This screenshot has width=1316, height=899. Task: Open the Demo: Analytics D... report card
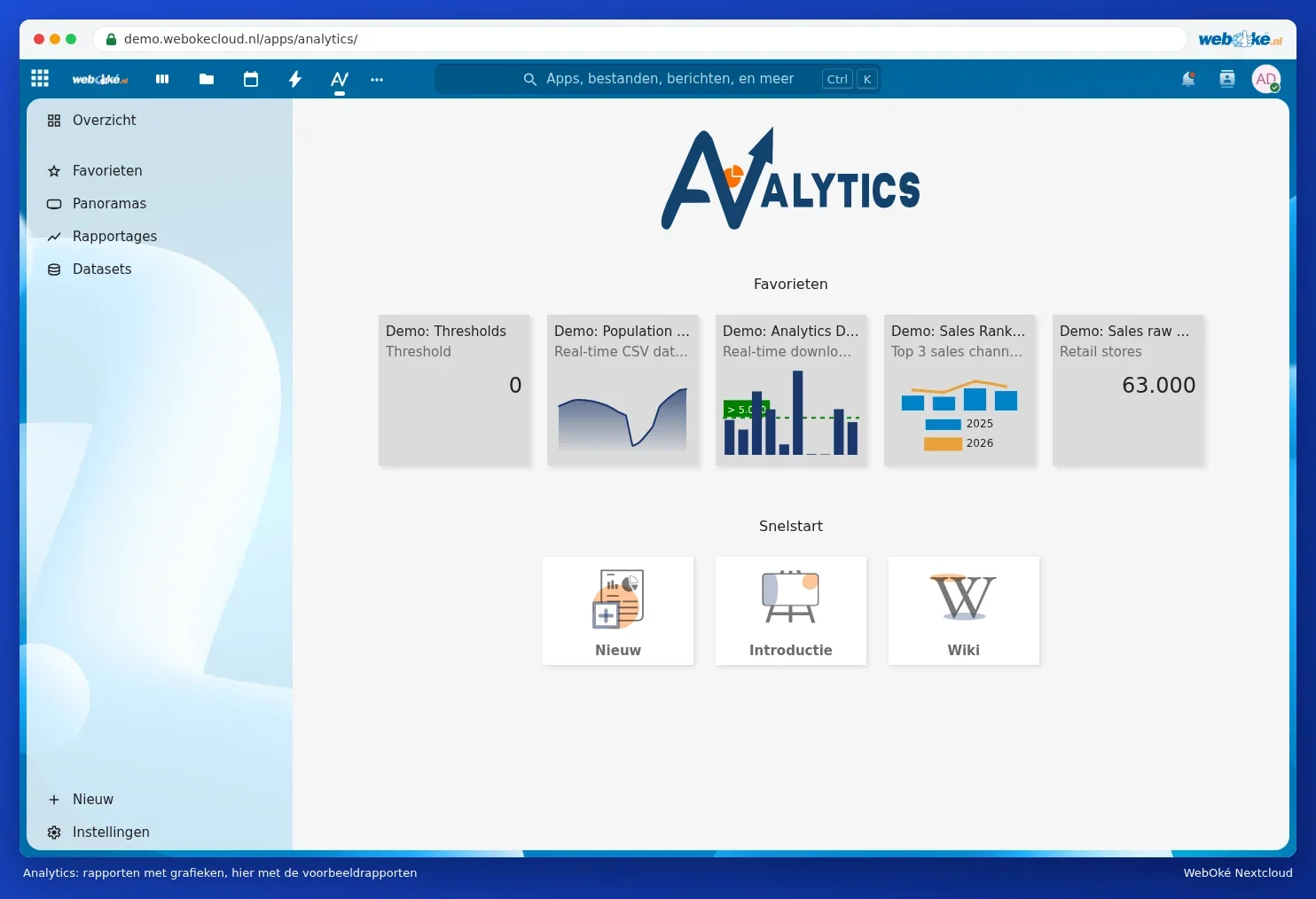791,390
